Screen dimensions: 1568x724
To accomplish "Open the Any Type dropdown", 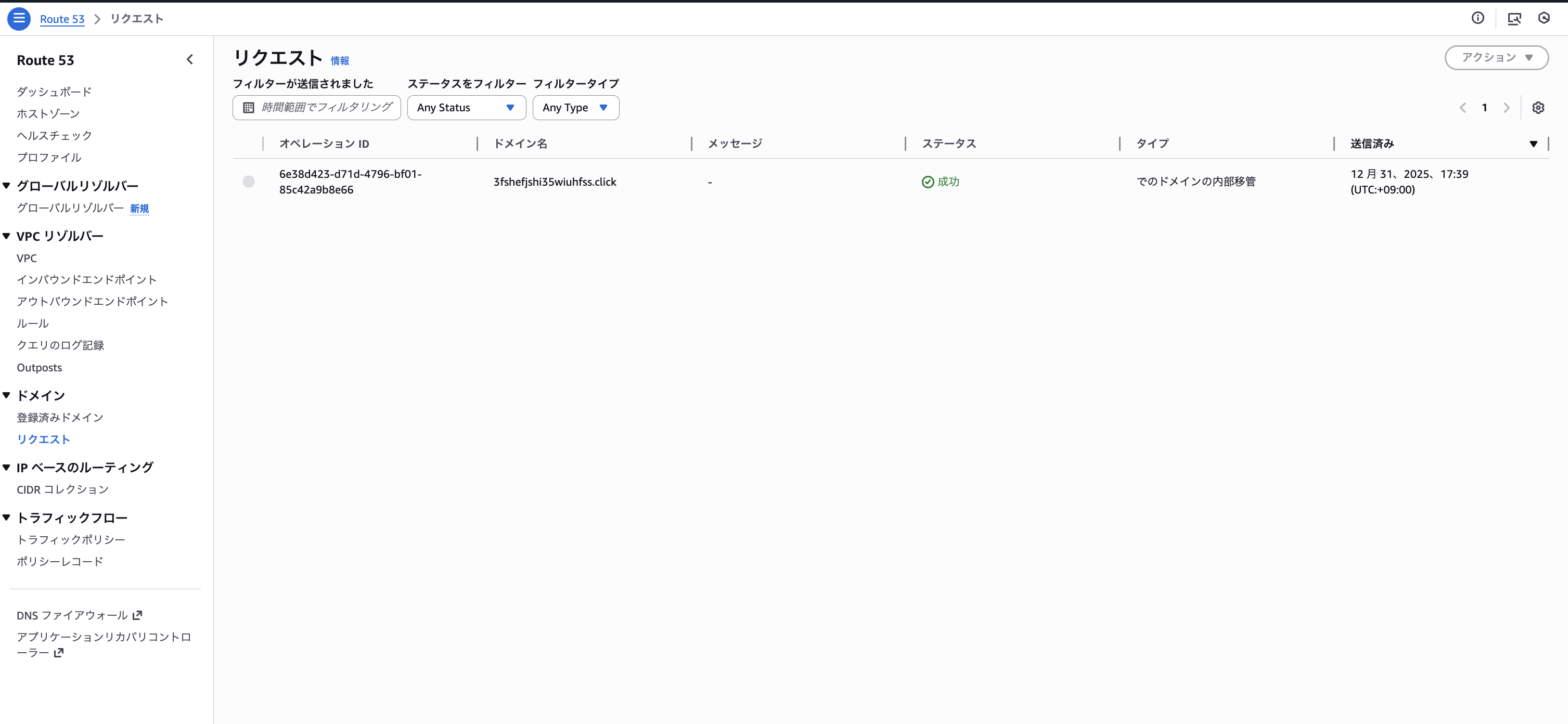I will click(x=575, y=107).
